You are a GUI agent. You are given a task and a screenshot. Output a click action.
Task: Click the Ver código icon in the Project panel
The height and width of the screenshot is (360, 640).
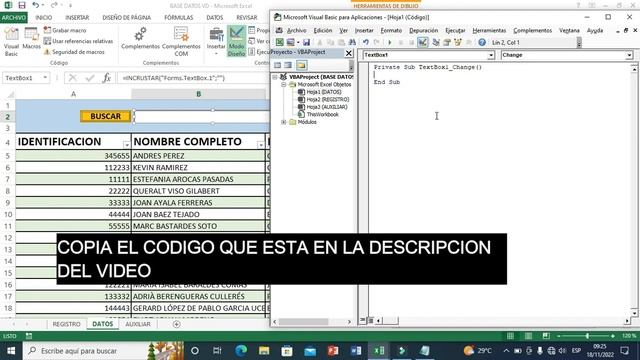[x=278, y=65]
